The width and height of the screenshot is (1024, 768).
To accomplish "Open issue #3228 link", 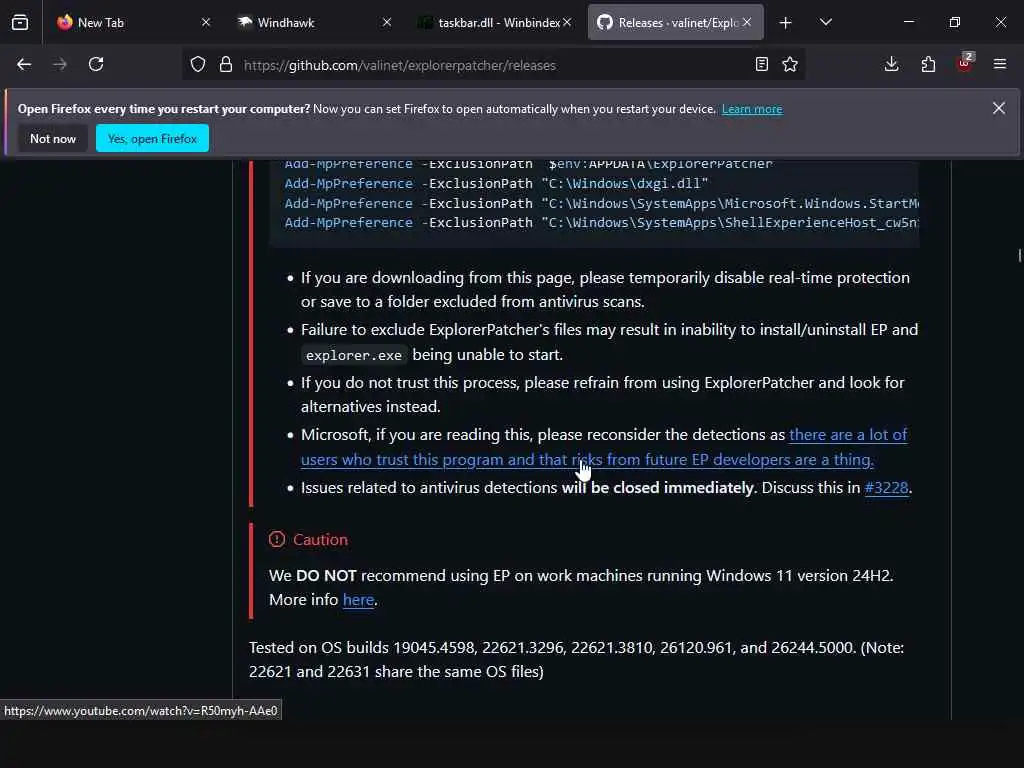I will 886,488.
